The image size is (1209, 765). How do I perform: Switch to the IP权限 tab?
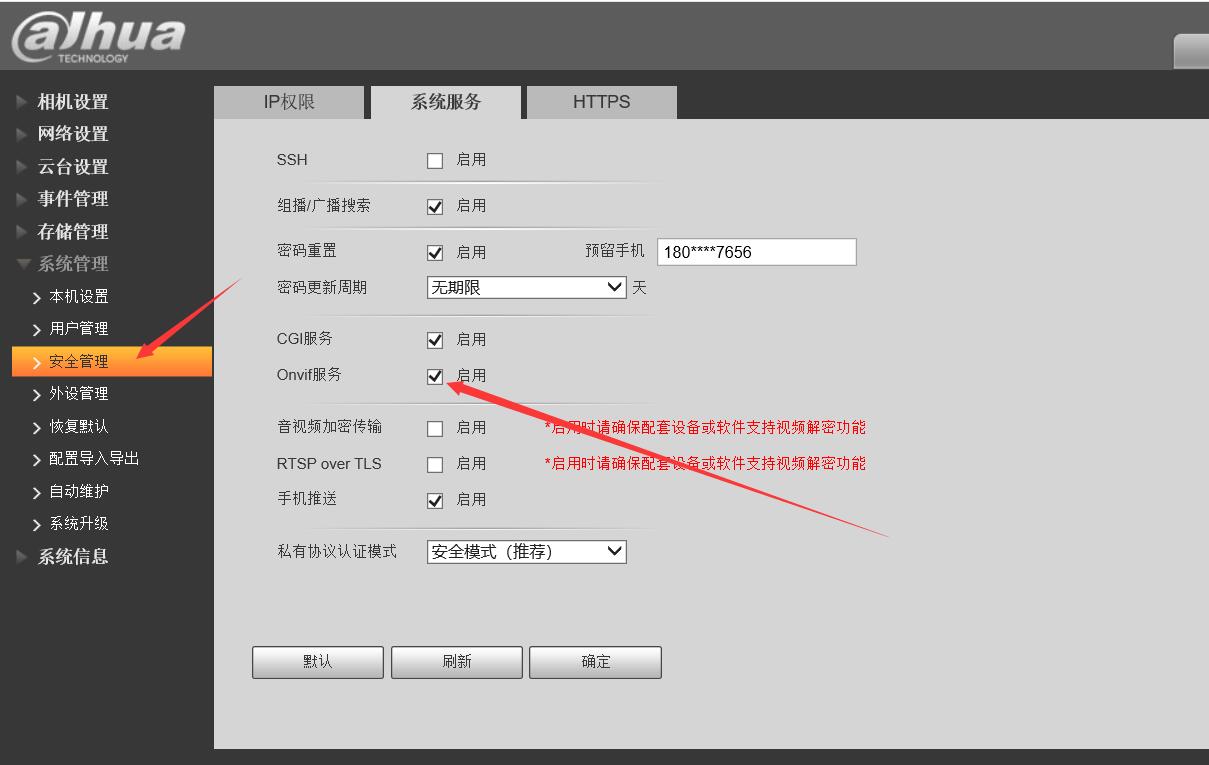289,102
